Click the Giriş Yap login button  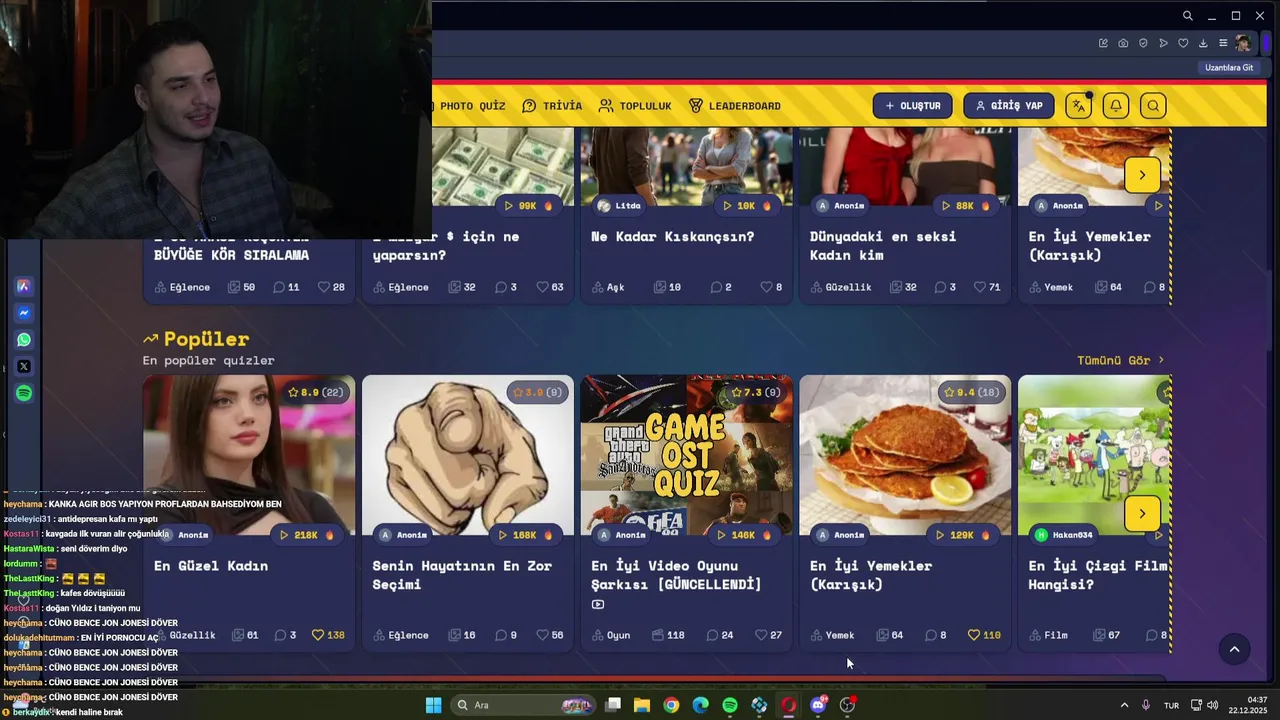tap(1008, 106)
